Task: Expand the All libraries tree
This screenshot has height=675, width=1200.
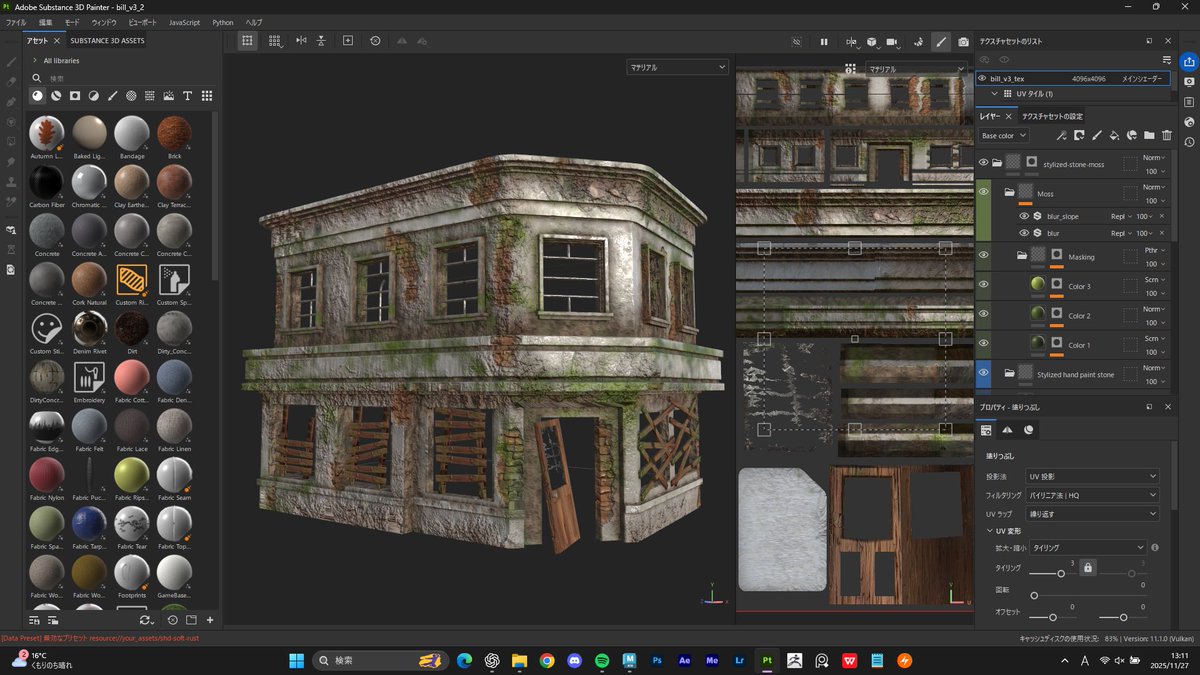Action: coord(35,60)
